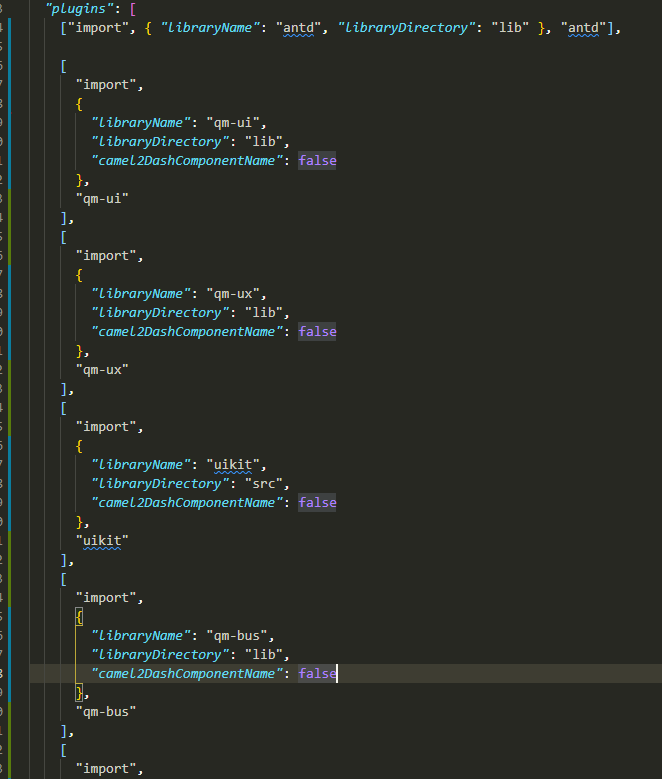Click "libraryName" key on the qm-bus line
Viewport: 662px width, 779px height.
(x=141, y=635)
